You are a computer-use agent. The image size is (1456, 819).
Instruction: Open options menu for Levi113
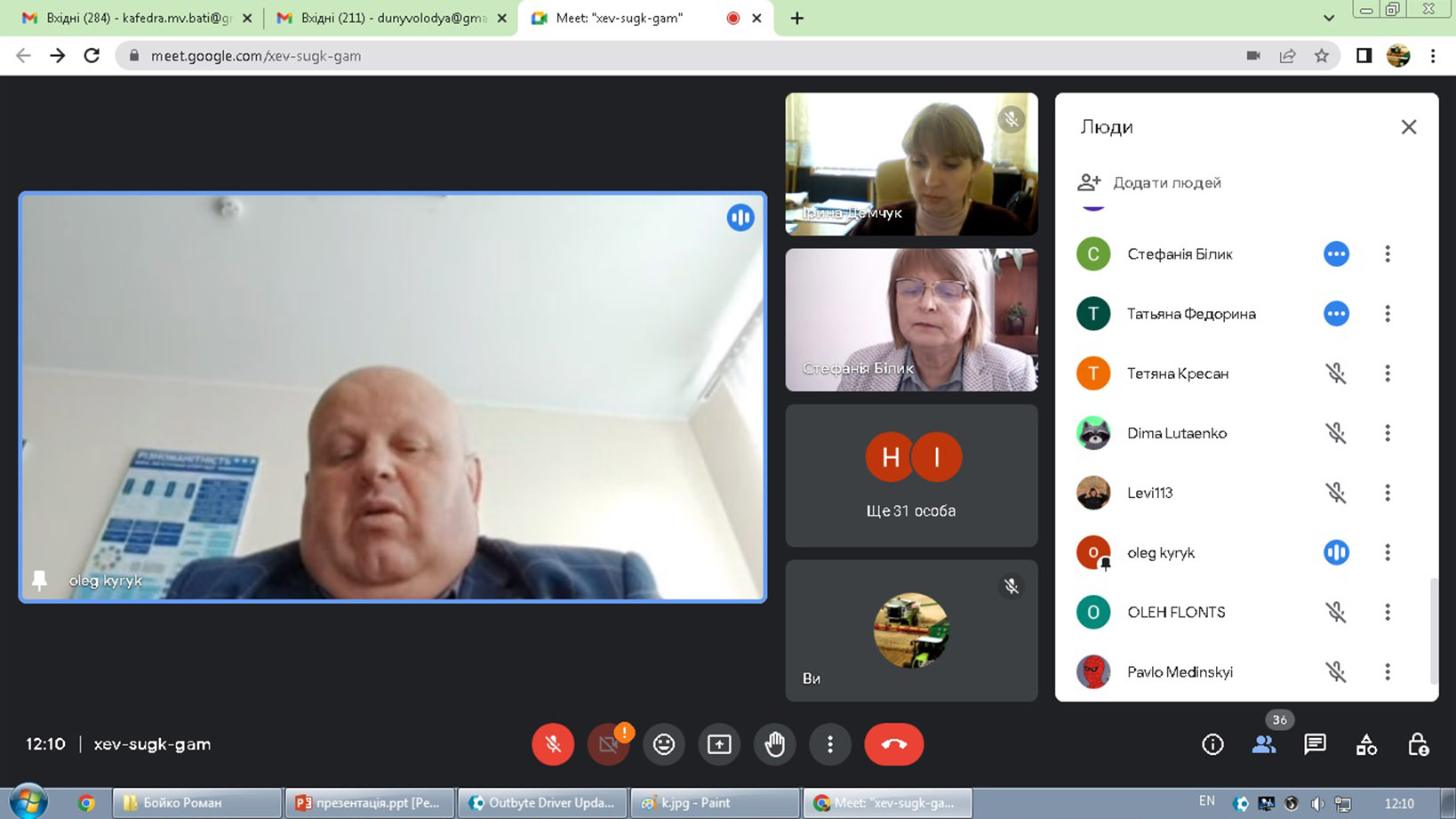[x=1388, y=493]
